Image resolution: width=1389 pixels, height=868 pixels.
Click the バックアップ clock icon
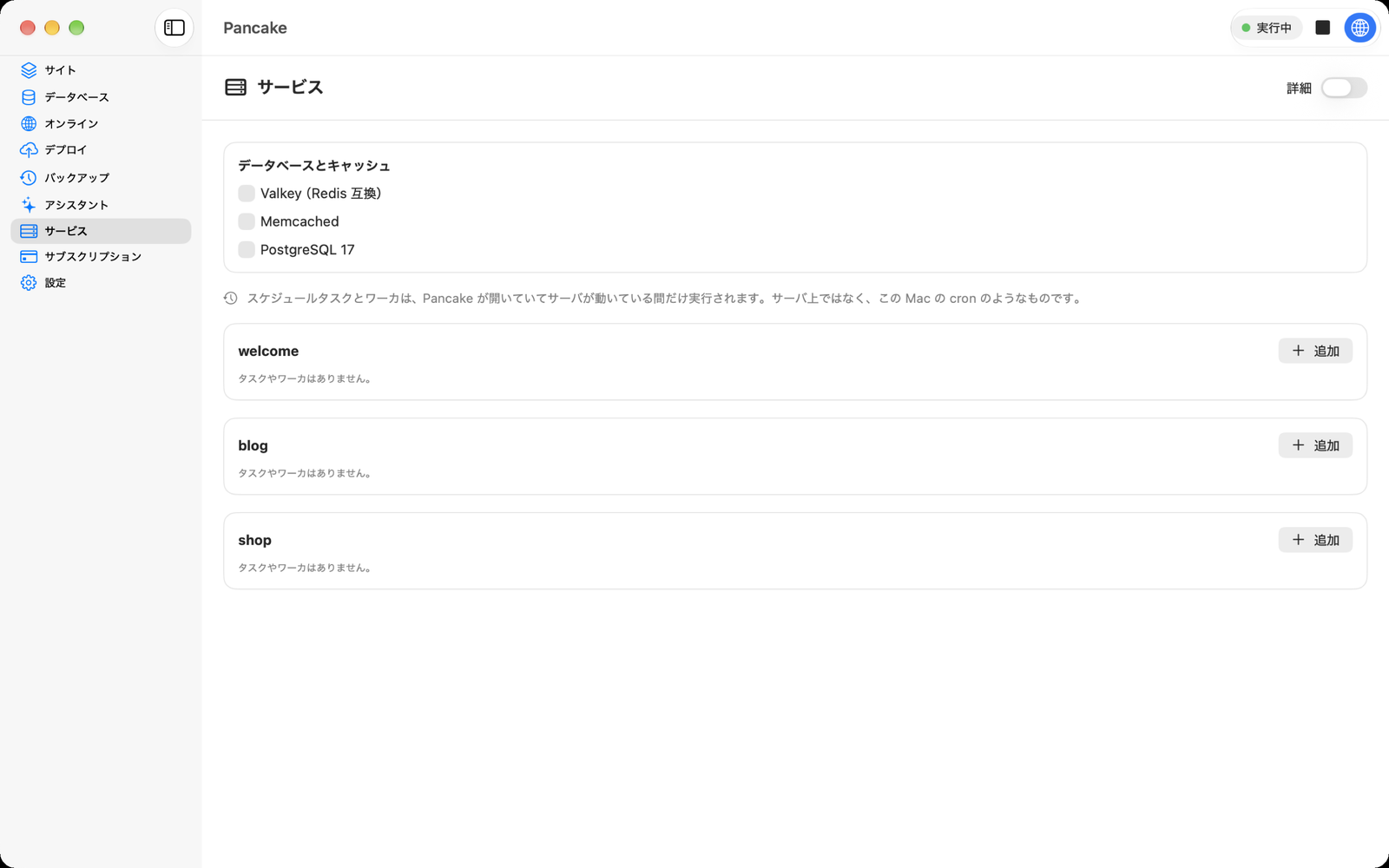pos(29,178)
